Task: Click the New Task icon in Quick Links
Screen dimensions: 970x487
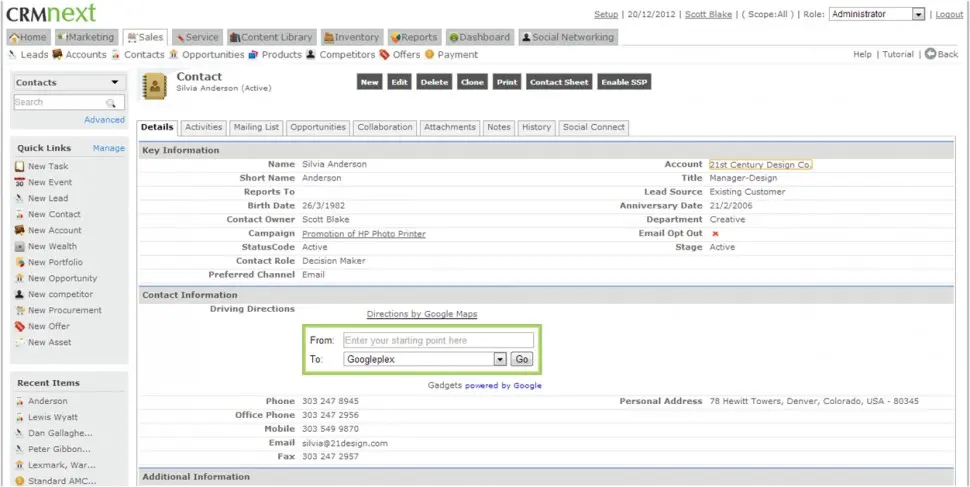Action: pyautogui.click(x=19, y=166)
